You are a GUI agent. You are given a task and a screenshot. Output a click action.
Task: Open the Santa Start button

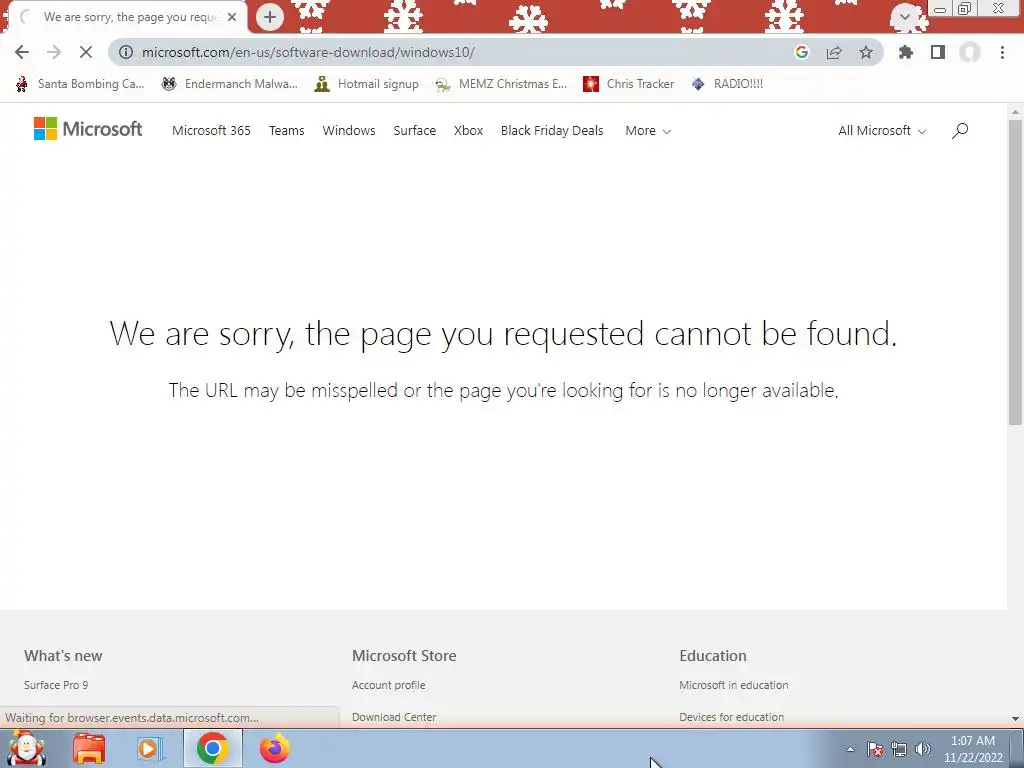click(26, 748)
